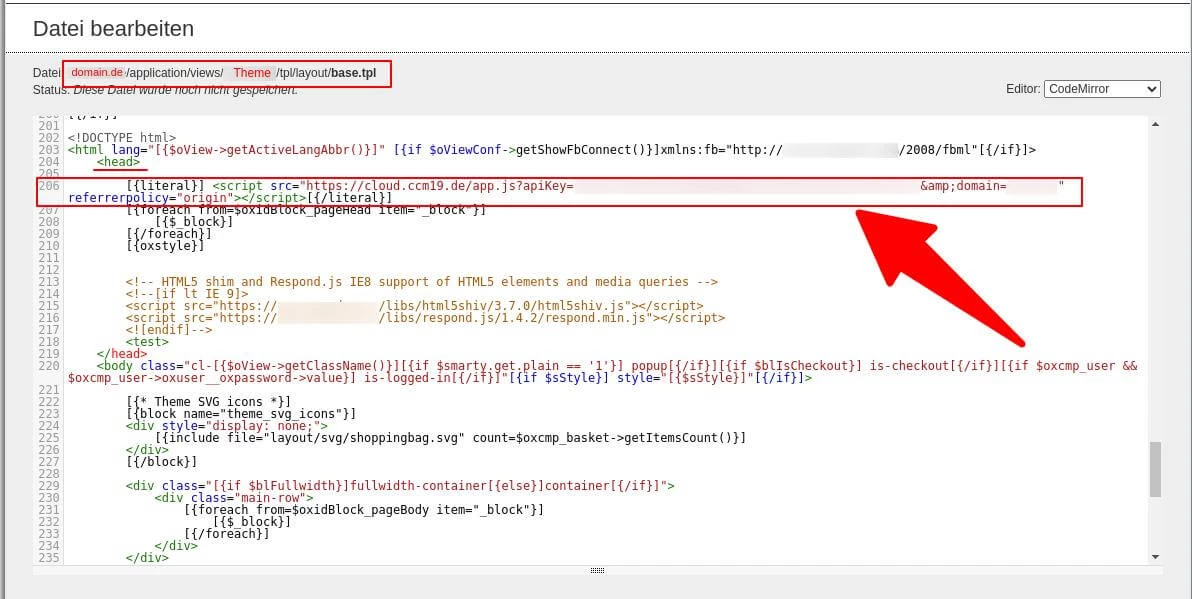The width and height of the screenshot is (1192, 599).
Task: Place cursor on the <test> tag
Action: click(147, 342)
